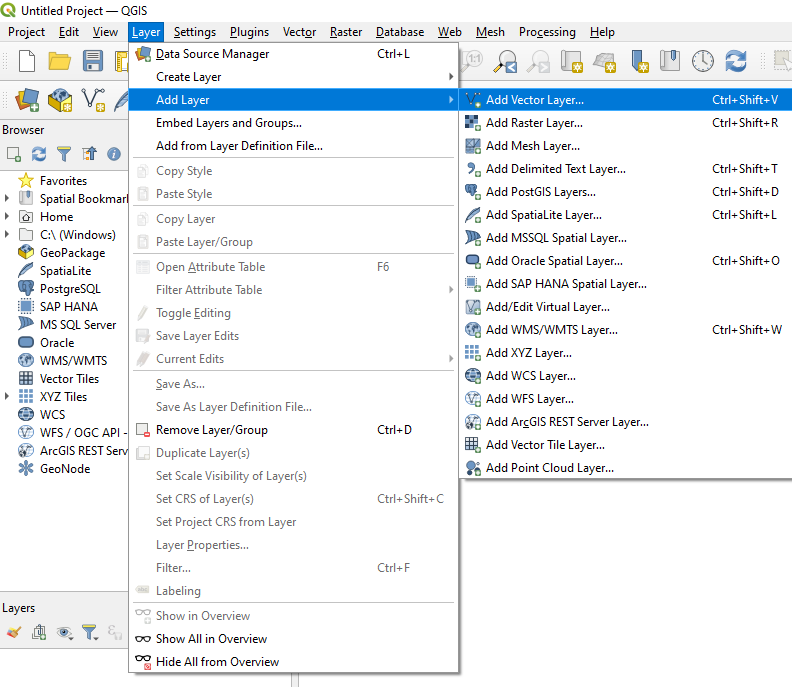792x687 pixels.
Task: Choose Add Point Cloud Layer...
Action: (x=625, y=468)
